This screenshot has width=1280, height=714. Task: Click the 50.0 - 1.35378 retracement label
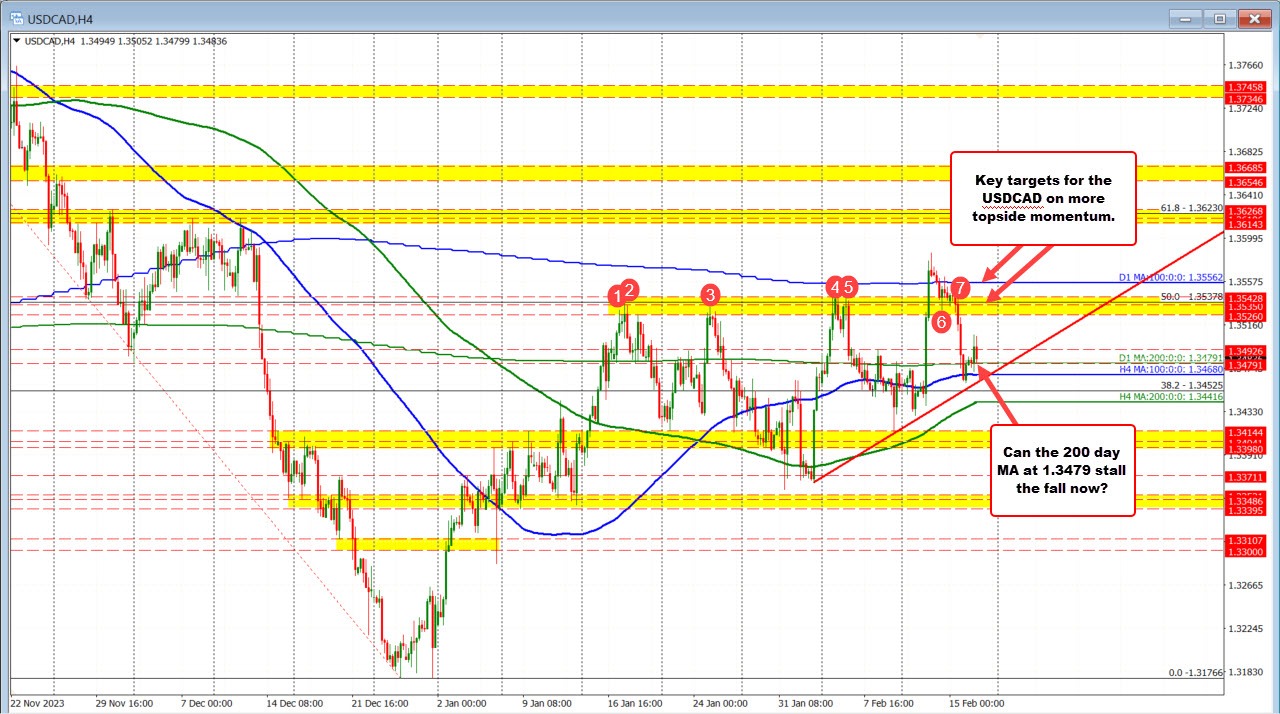point(1194,298)
